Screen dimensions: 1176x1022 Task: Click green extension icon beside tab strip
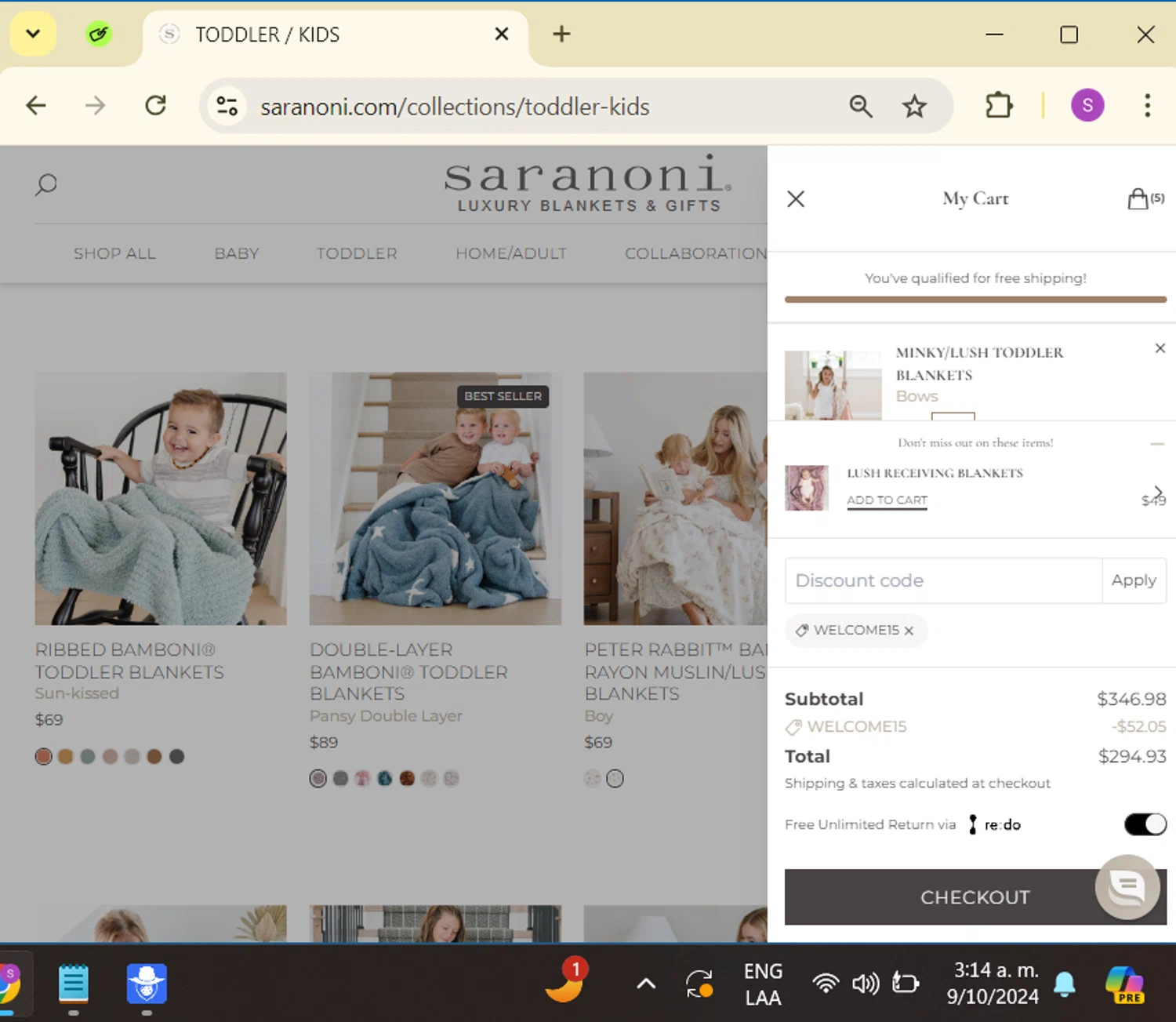(x=99, y=34)
